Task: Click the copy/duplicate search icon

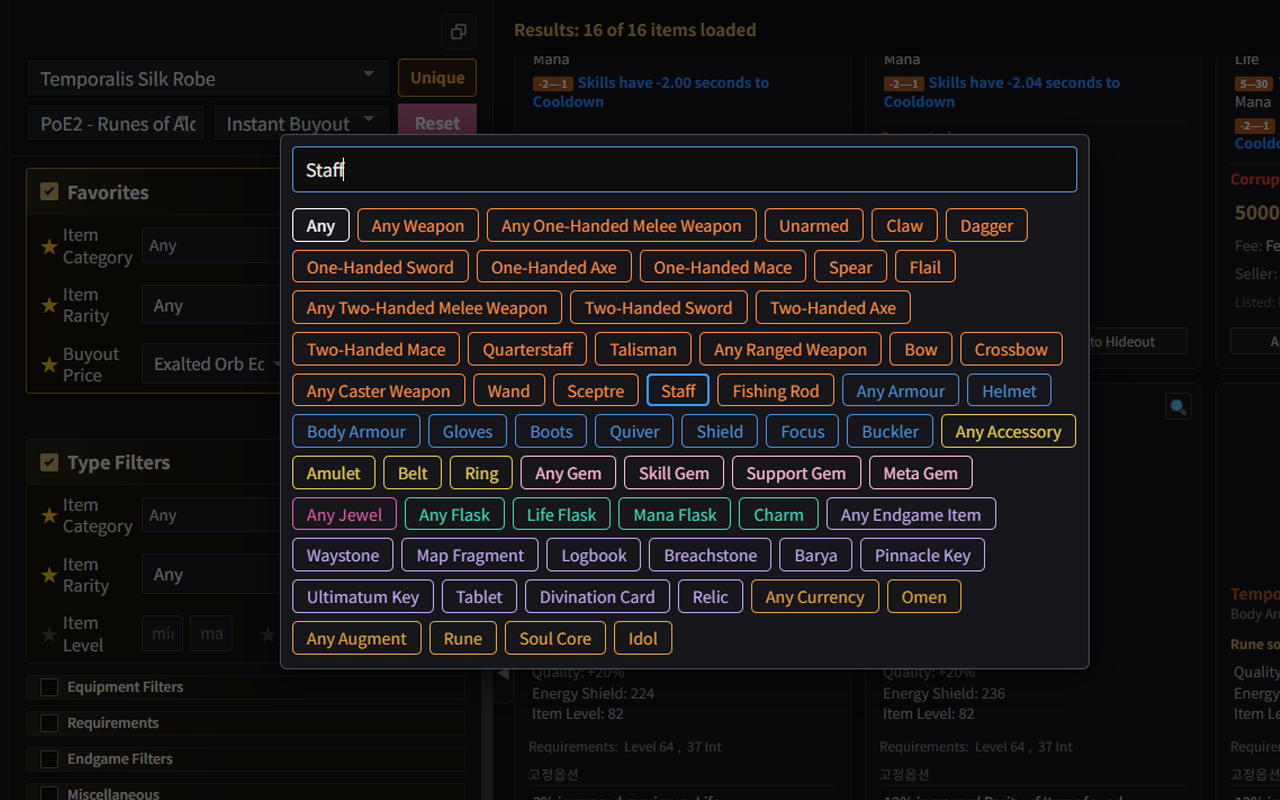Action: tap(459, 31)
